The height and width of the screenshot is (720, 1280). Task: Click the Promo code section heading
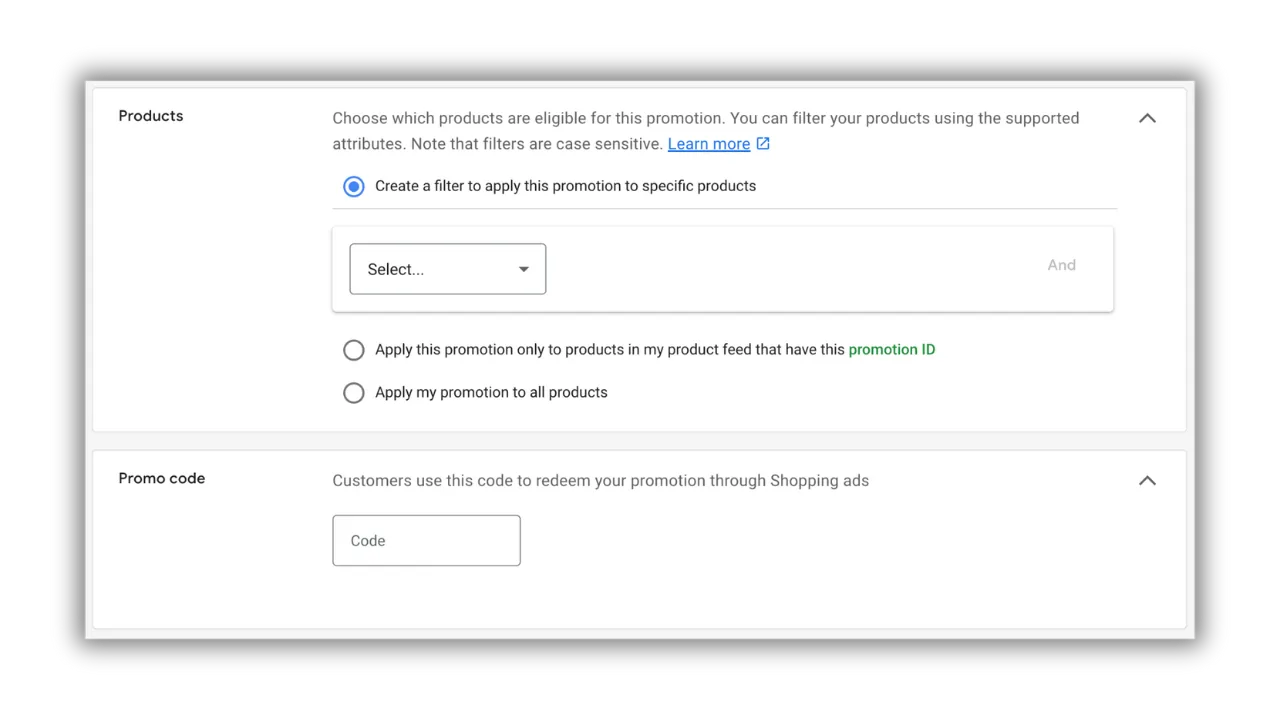[x=162, y=479]
